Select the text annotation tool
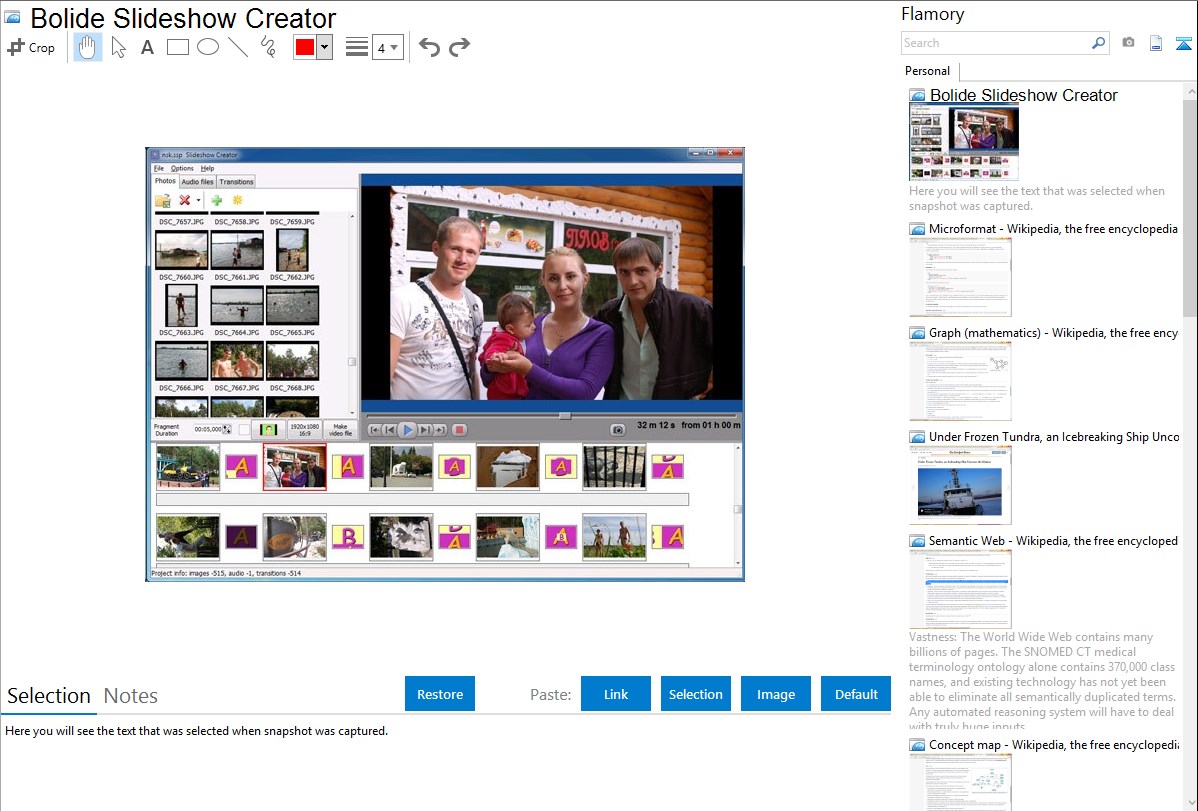Viewport: 1198px width, 811px height. (147, 47)
